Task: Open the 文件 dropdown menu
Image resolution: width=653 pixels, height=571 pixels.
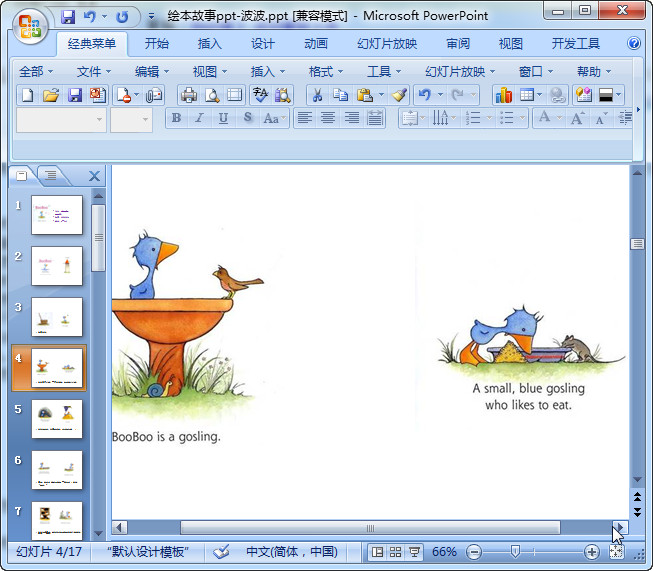Action: 94,72
